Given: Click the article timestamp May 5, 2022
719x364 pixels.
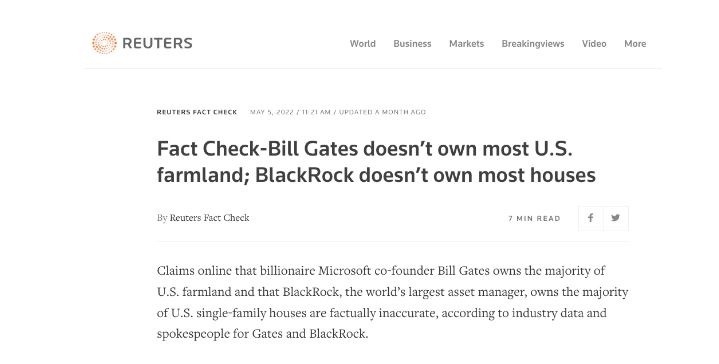Looking at the screenshot, I should tap(271, 112).
